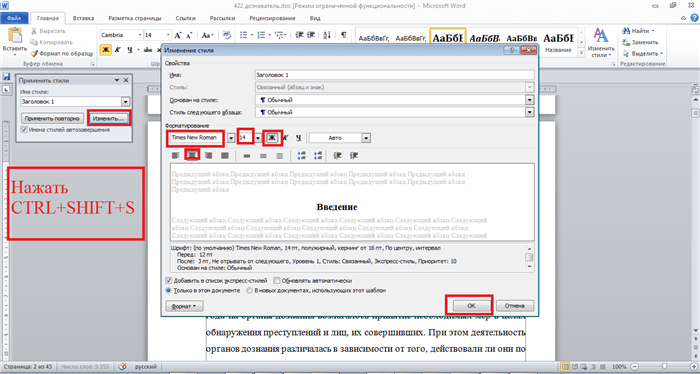Viewport: 700px width, 374px height.
Task: Open ribbon Cambria font name dropdown
Action: (x=140, y=35)
